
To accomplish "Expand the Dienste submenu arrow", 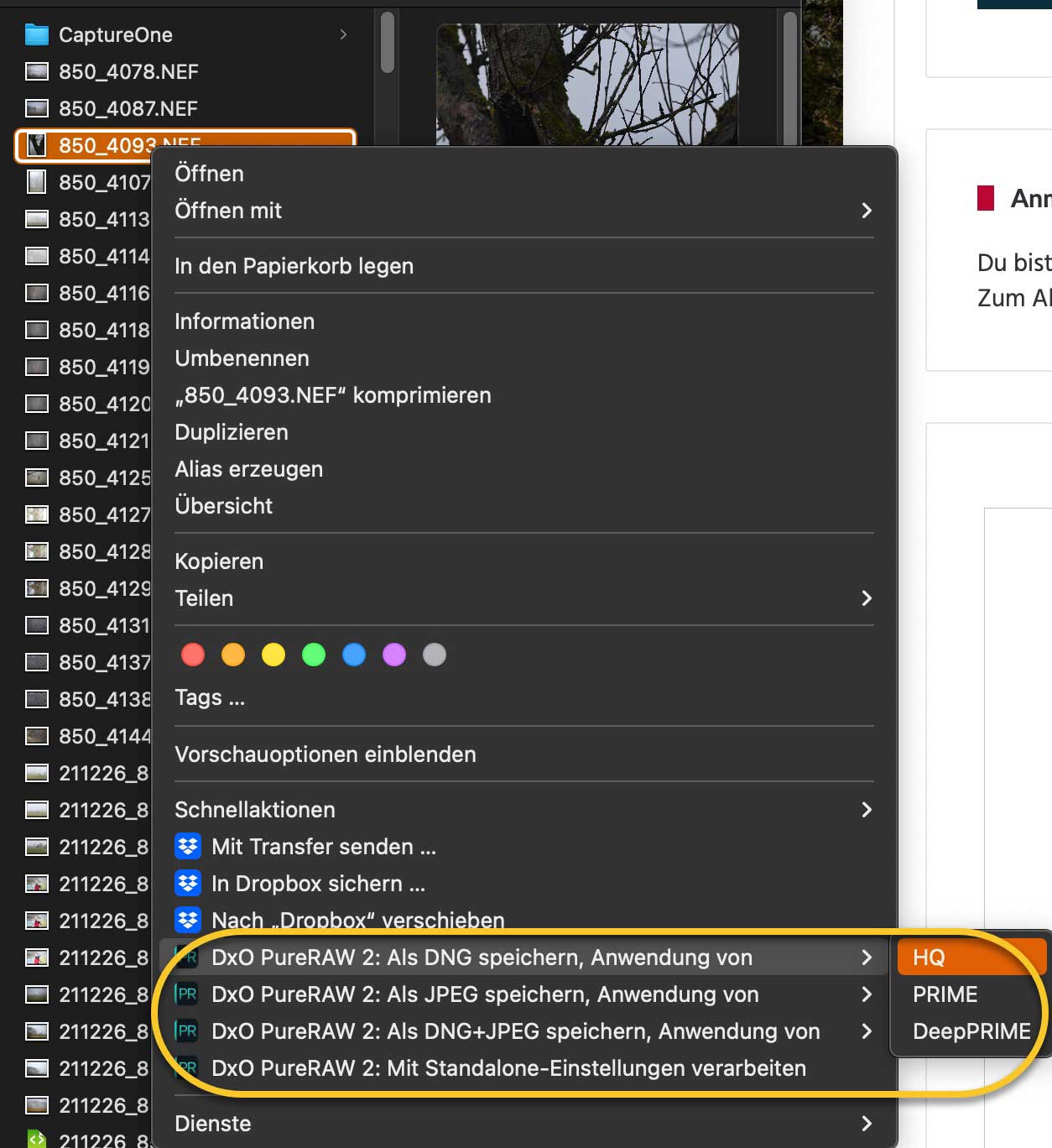I will click(x=867, y=1124).
